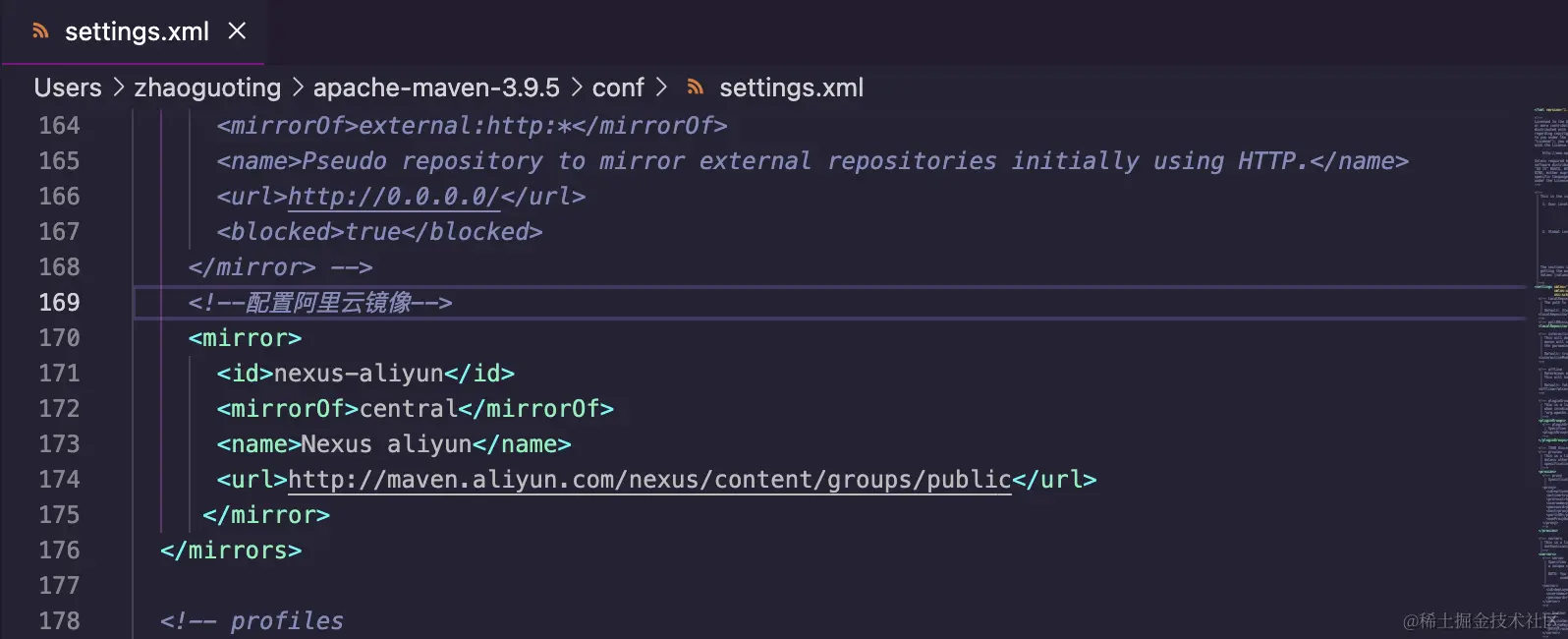Click the XML icon in the breadcrumb
1568x639 pixels.
tap(696, 87)
